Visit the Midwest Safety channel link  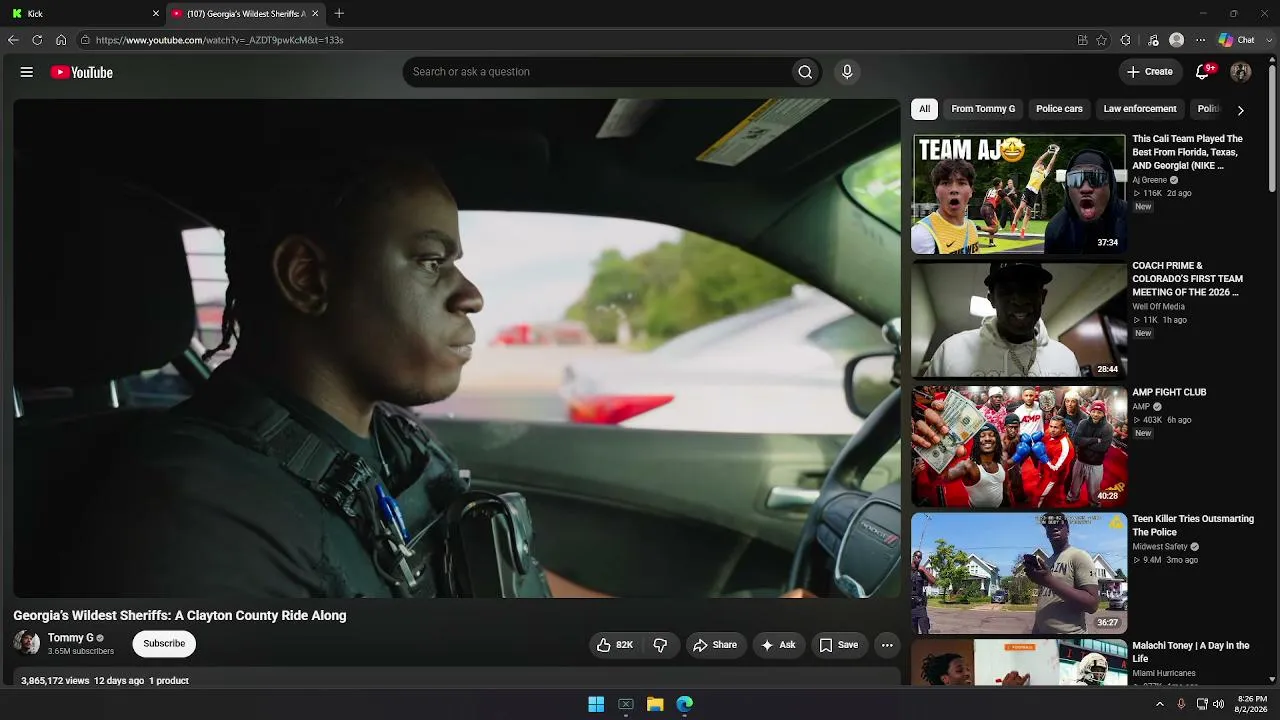pyautogui.click(x=1160, y=547)
